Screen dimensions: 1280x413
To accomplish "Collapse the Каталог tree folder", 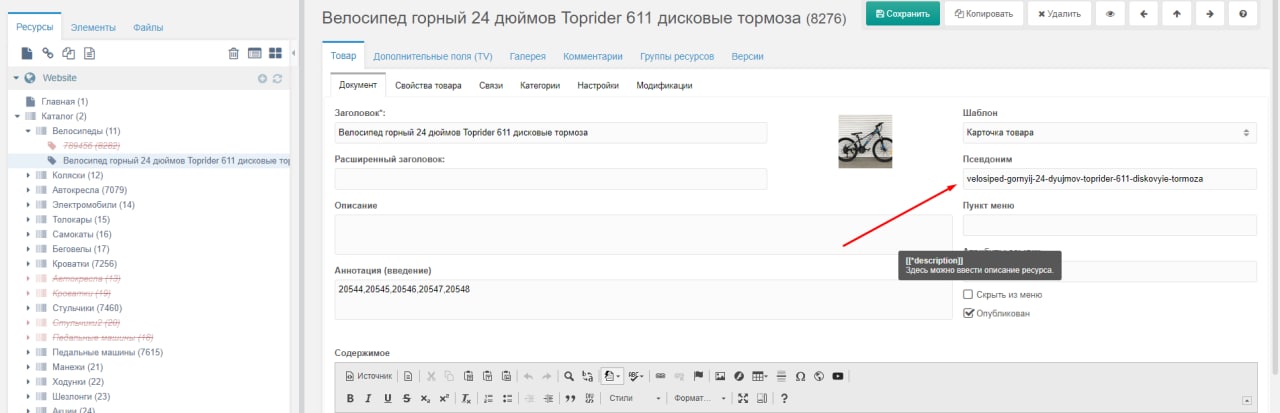I will point(18,116).
